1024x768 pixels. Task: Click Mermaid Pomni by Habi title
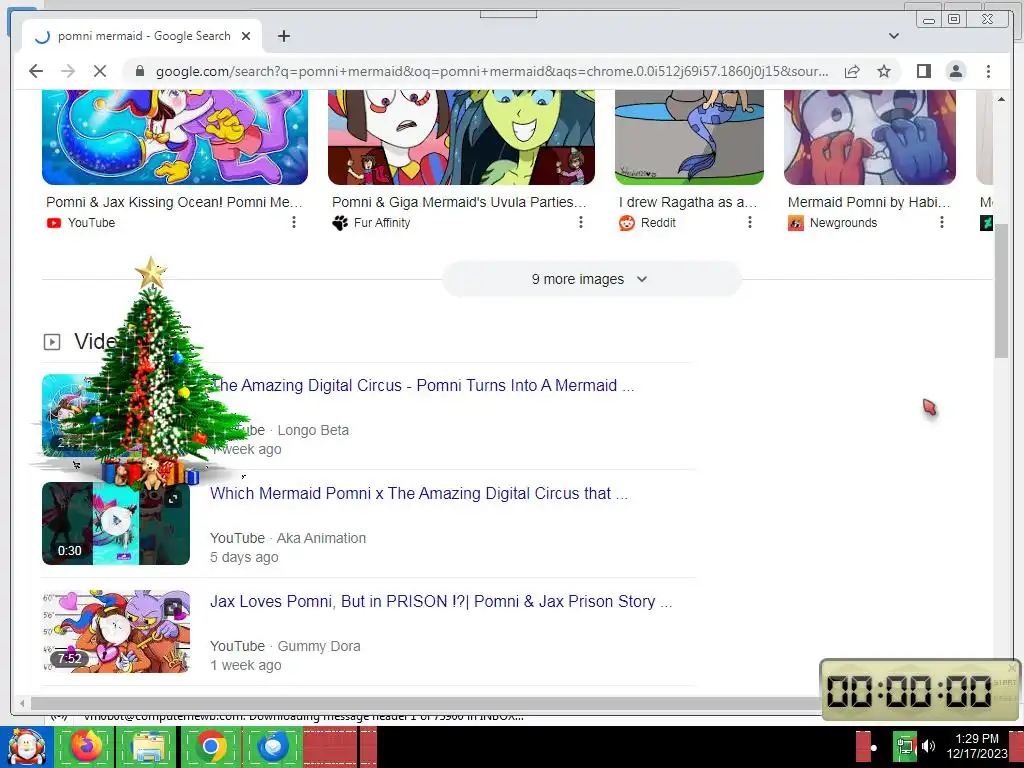point(869,202)
